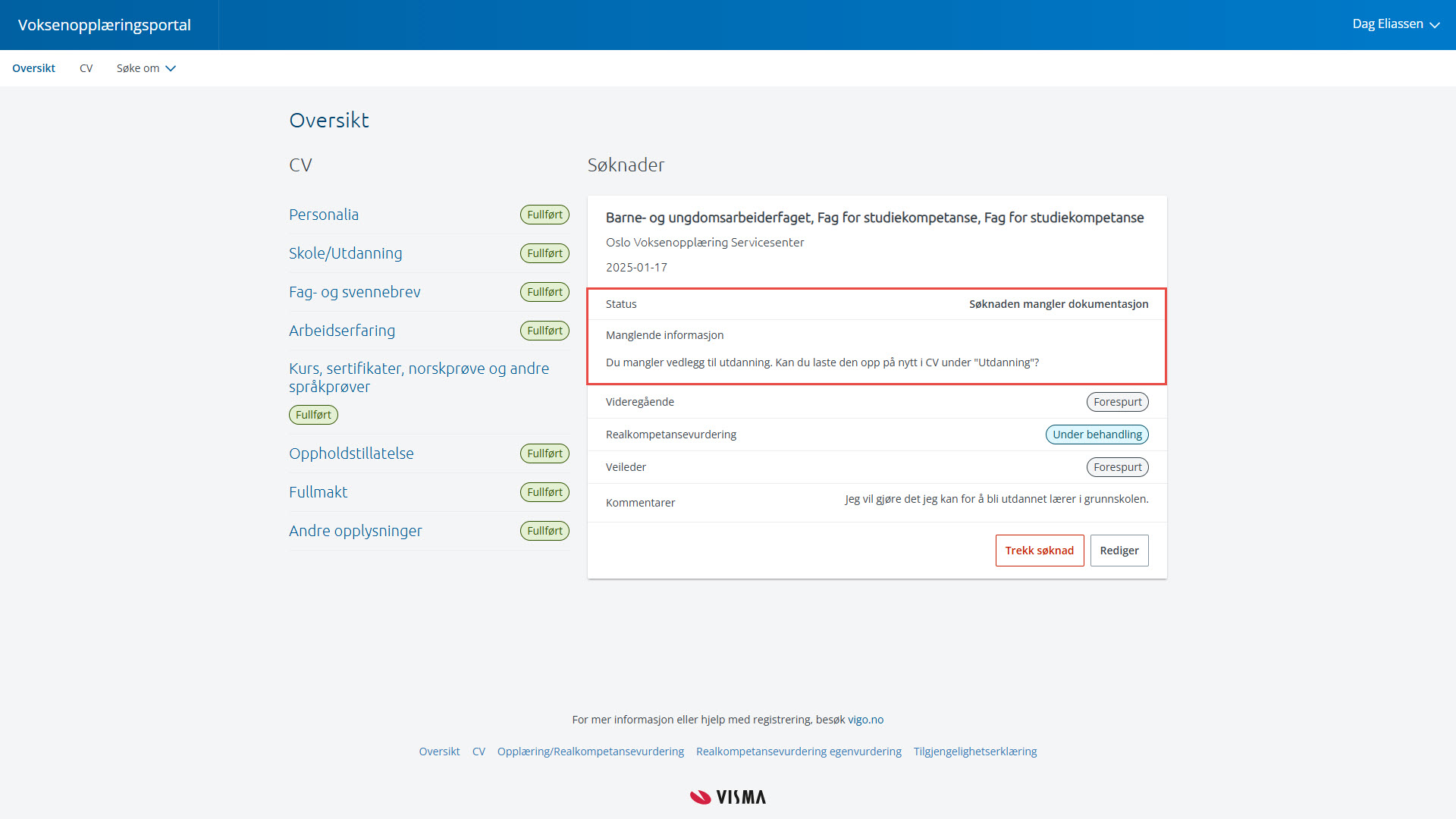
Task: Switch to the CV navigation tab
Action: 86,68
